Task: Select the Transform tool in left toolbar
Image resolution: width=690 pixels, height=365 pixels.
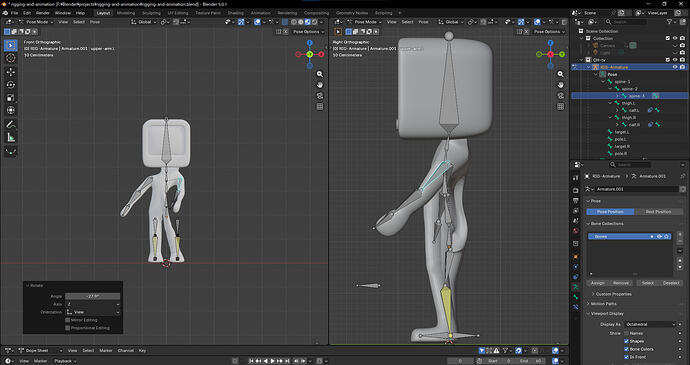Action: point(11,110)
